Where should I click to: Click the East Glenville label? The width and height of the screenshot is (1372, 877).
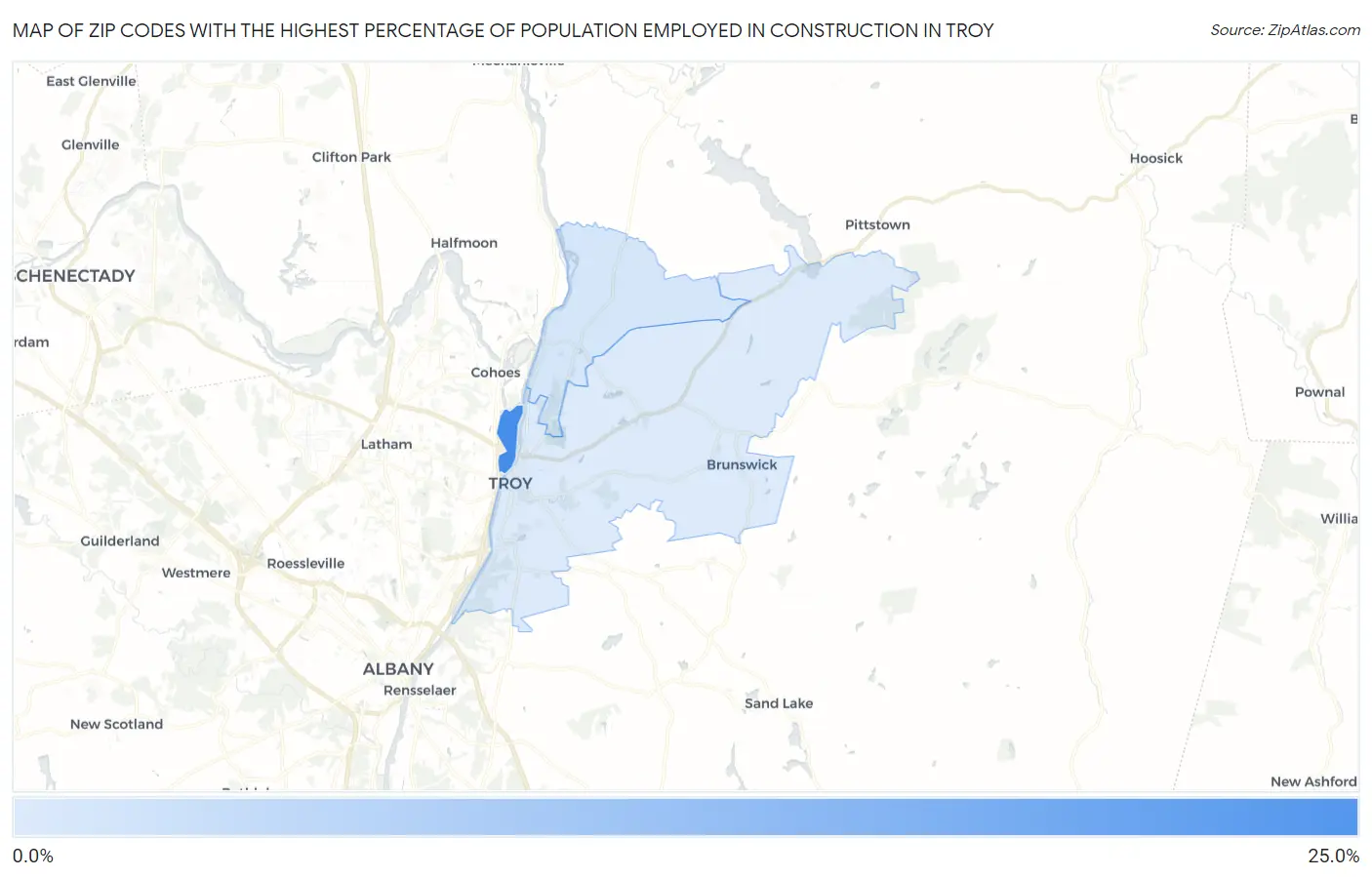pos(91,81)
